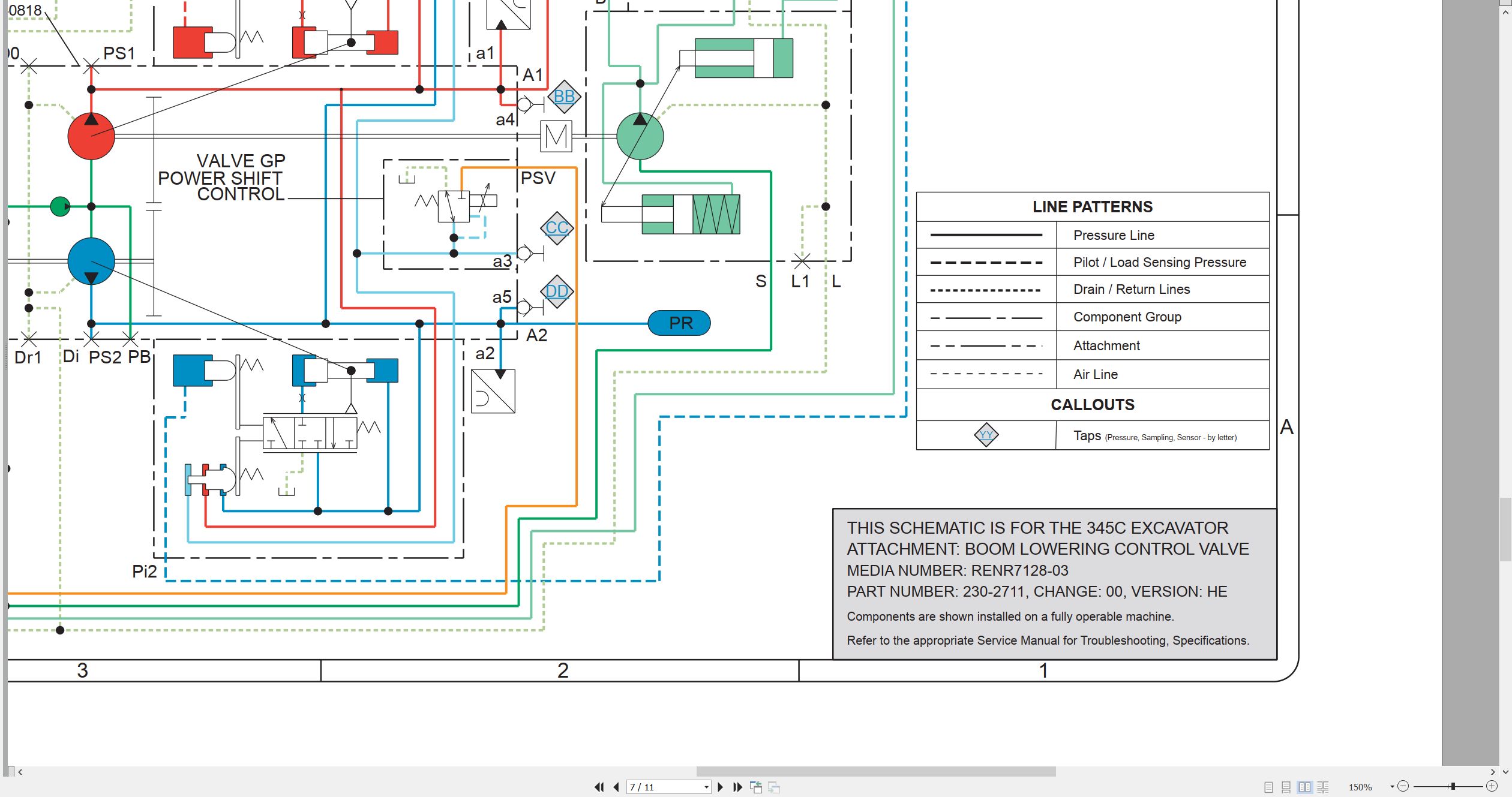Screen dimensions: 1512x797
Task: Click the Attachment legend entry
Action: (x=1106, y=345)
